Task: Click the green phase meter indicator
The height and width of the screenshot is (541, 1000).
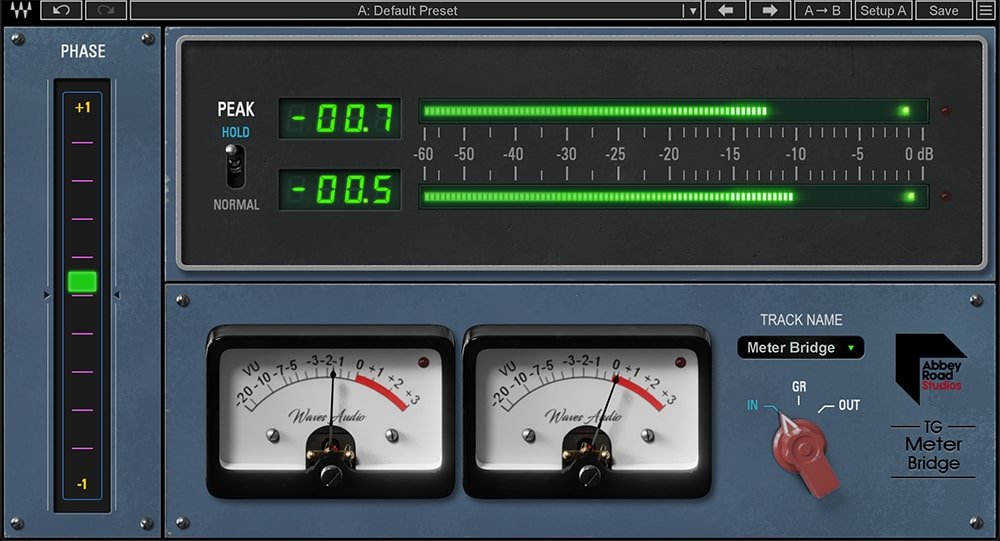Action: coord(82,281)
